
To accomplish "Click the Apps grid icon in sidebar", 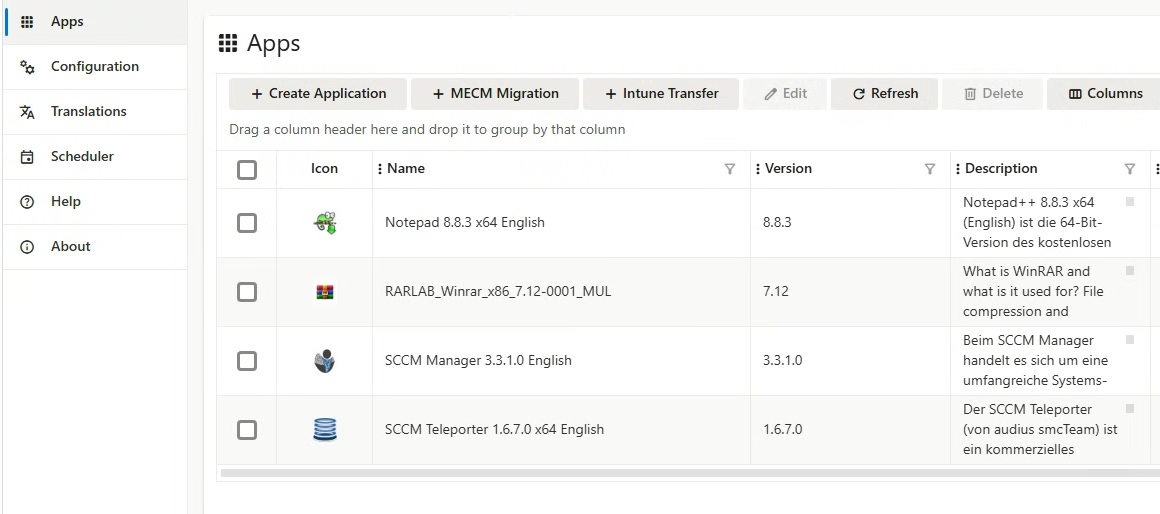I will (27, 21).
